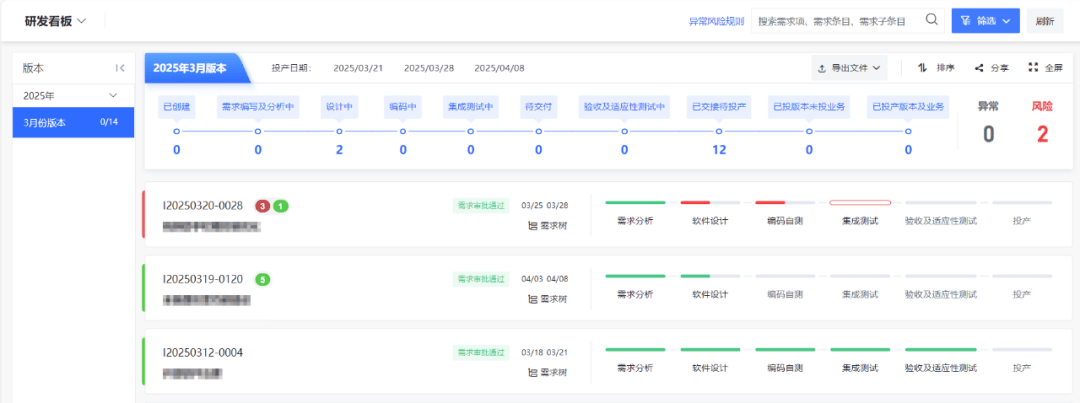Expand the 筛选 filter dropdown
Viewport: 1080px width, 403px height.
[x=985, y=21]
